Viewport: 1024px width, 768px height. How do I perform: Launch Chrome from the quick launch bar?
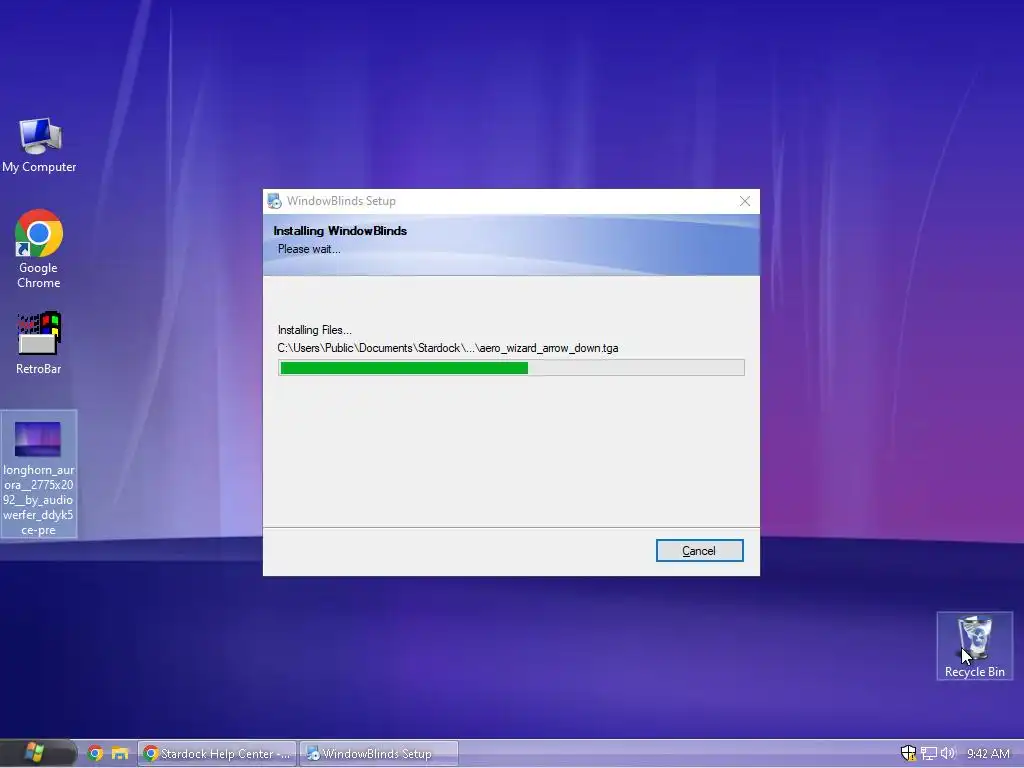(95, 754)
